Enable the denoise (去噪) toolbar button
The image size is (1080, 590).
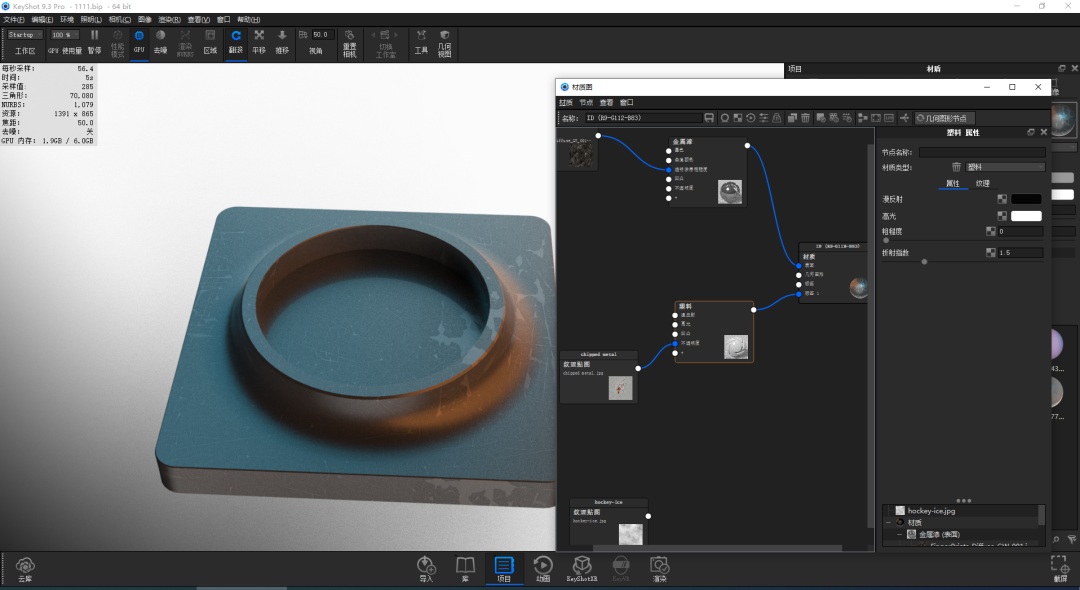[x=160, y=42]
